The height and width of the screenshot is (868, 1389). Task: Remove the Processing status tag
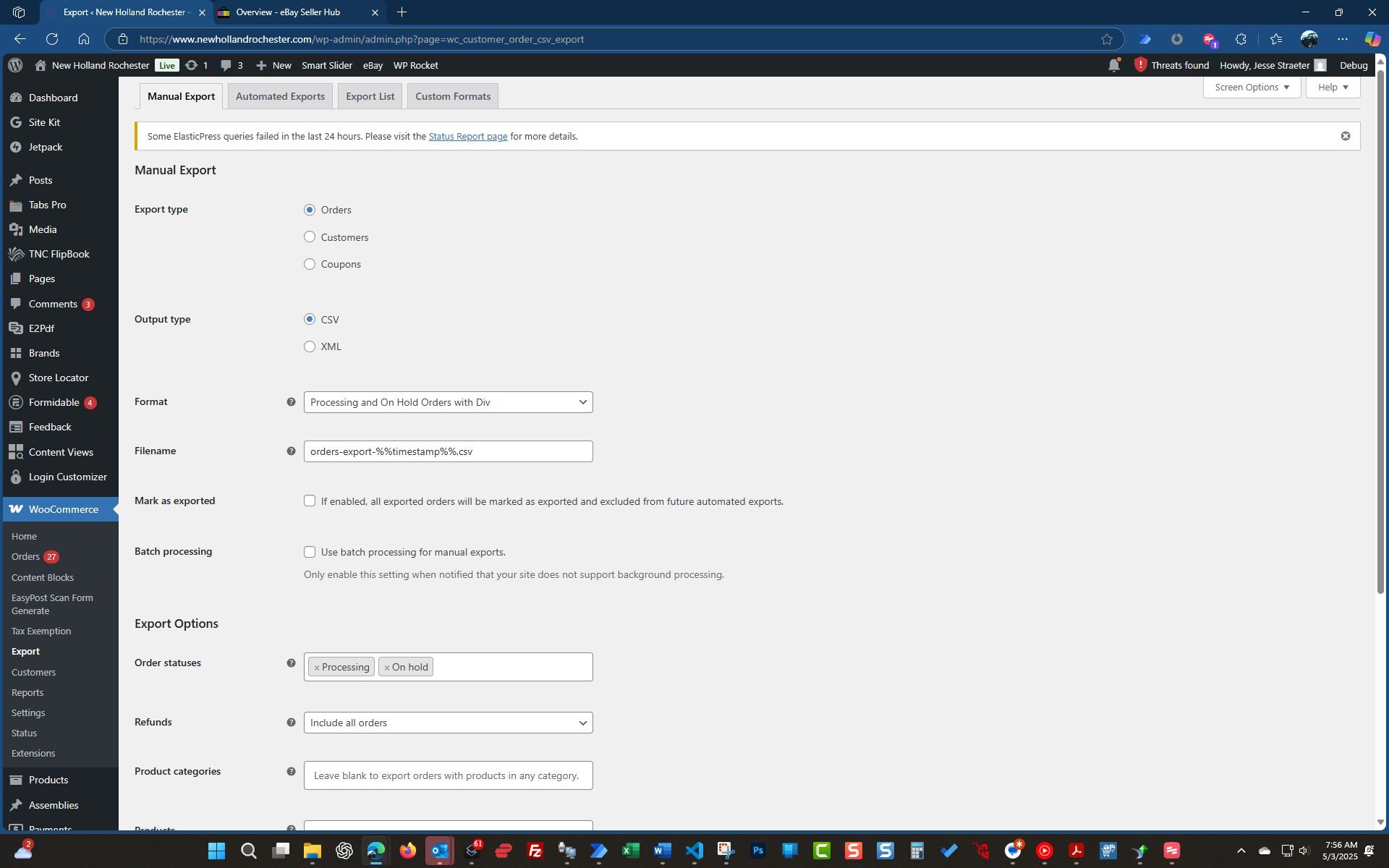tap(317, 668)
